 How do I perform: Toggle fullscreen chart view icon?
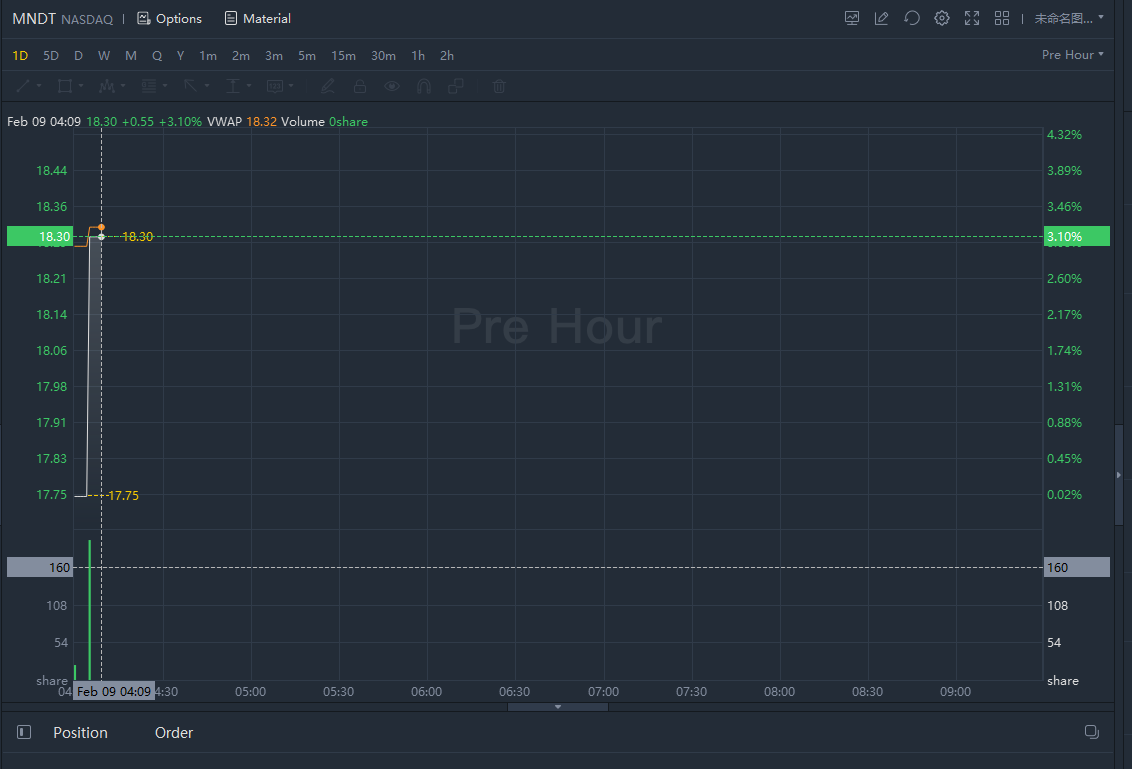tap(972, 19)
